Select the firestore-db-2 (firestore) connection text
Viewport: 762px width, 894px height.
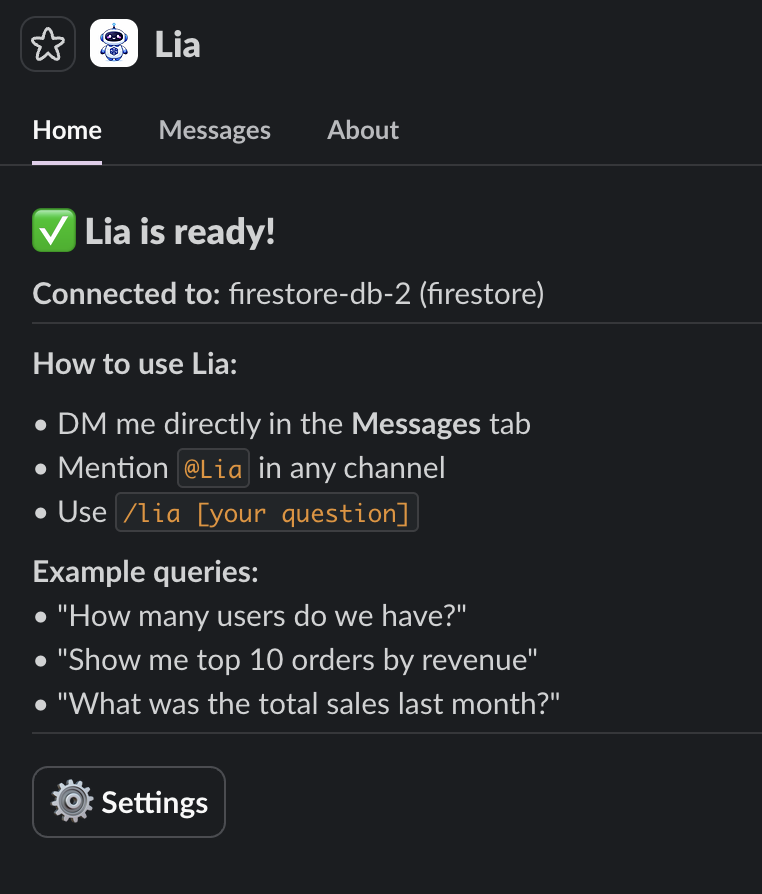pos(386,294)
